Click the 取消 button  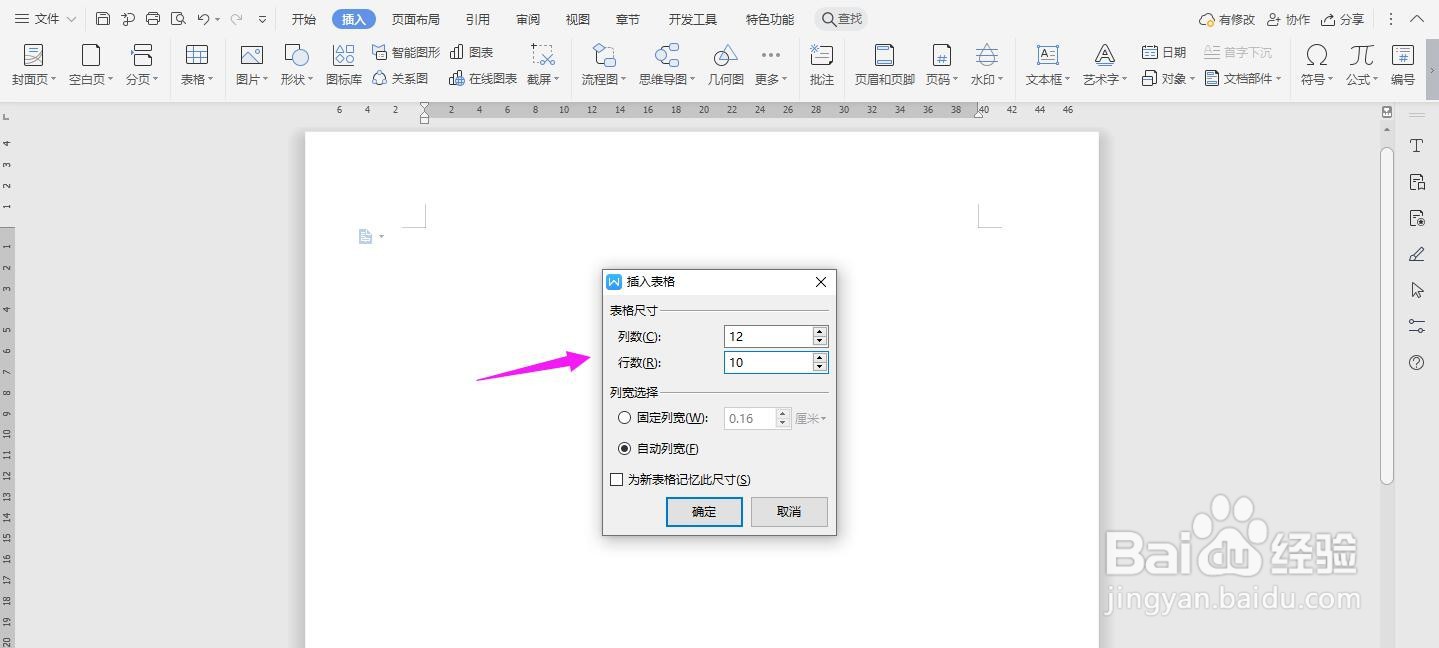pyautogui.click(x=789, y=511)
